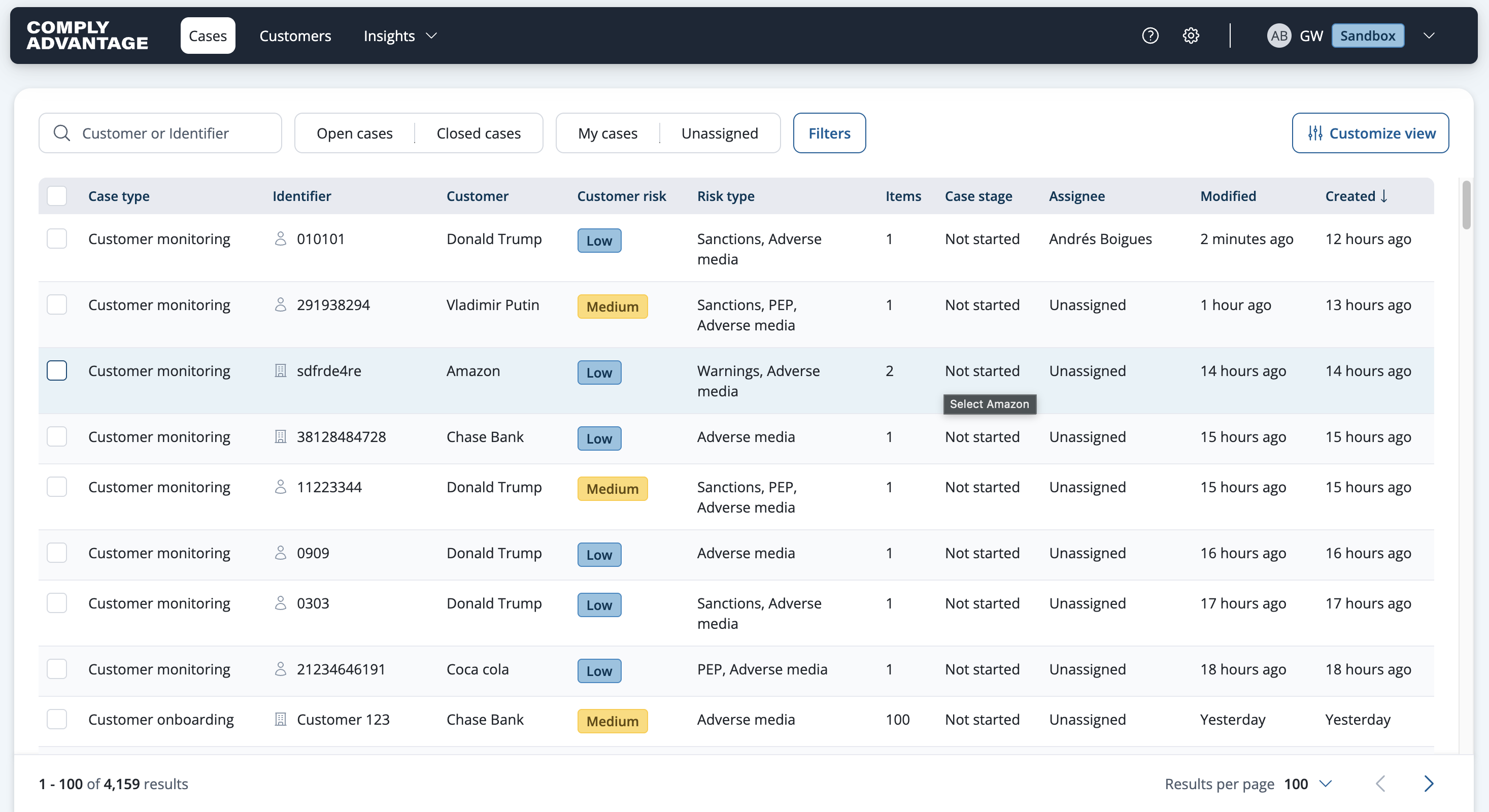Open the Amazon customer name
Screen dimensions: 1489x812
click(x=473, y=370)
